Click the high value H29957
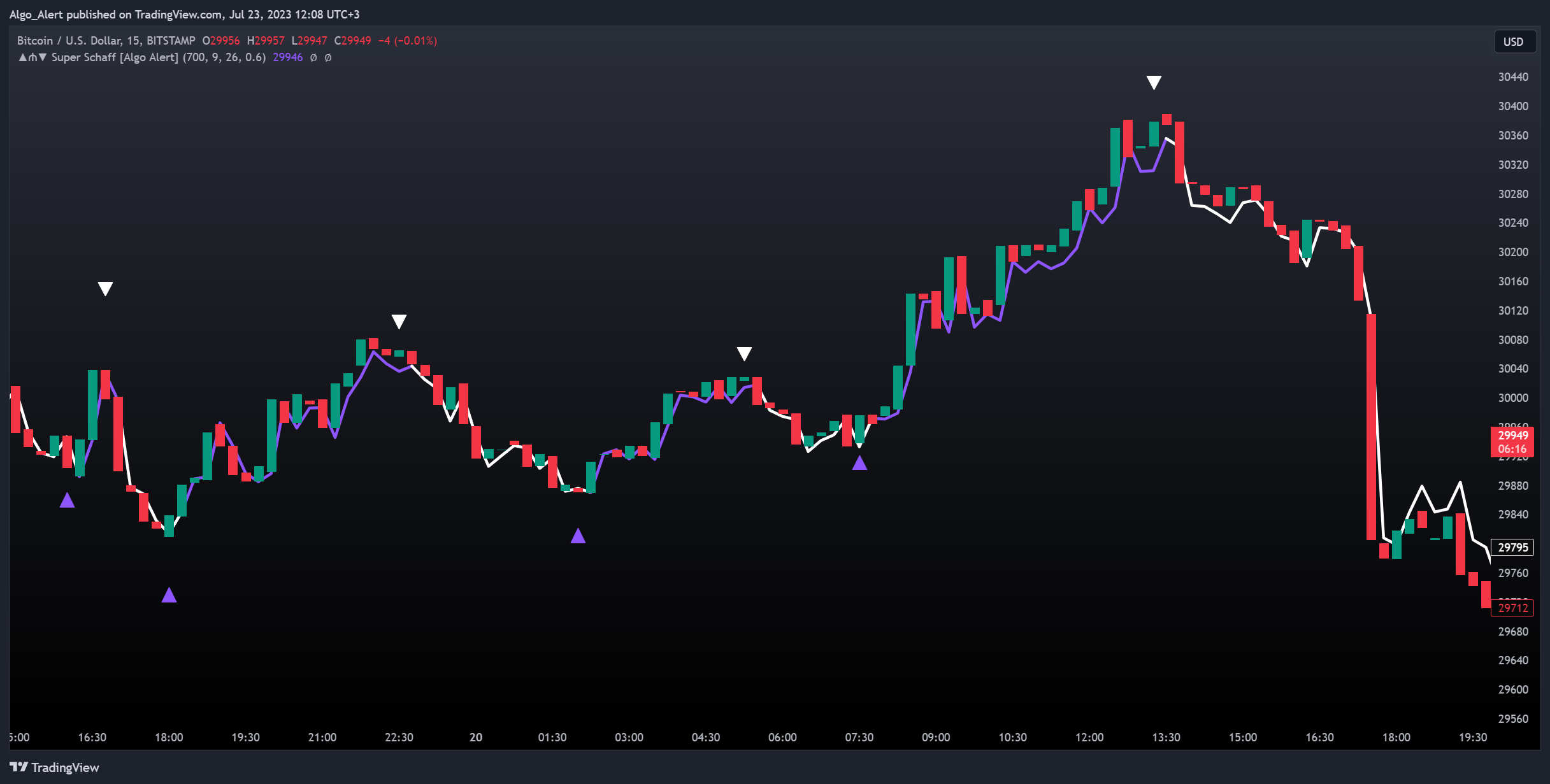This screenshot has height=784, width=1550. (266, 41)
